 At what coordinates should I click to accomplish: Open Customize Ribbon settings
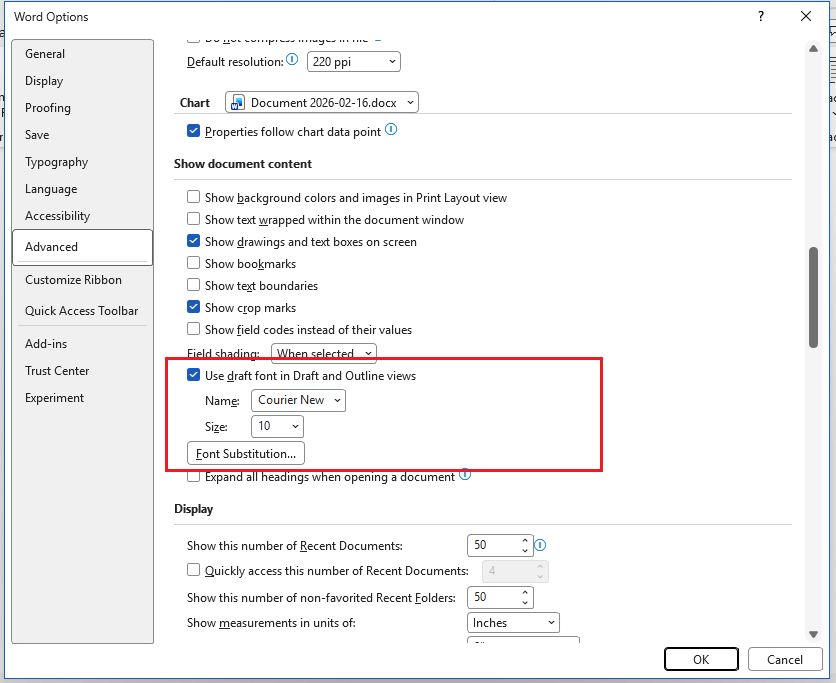[x=82, y=280]
